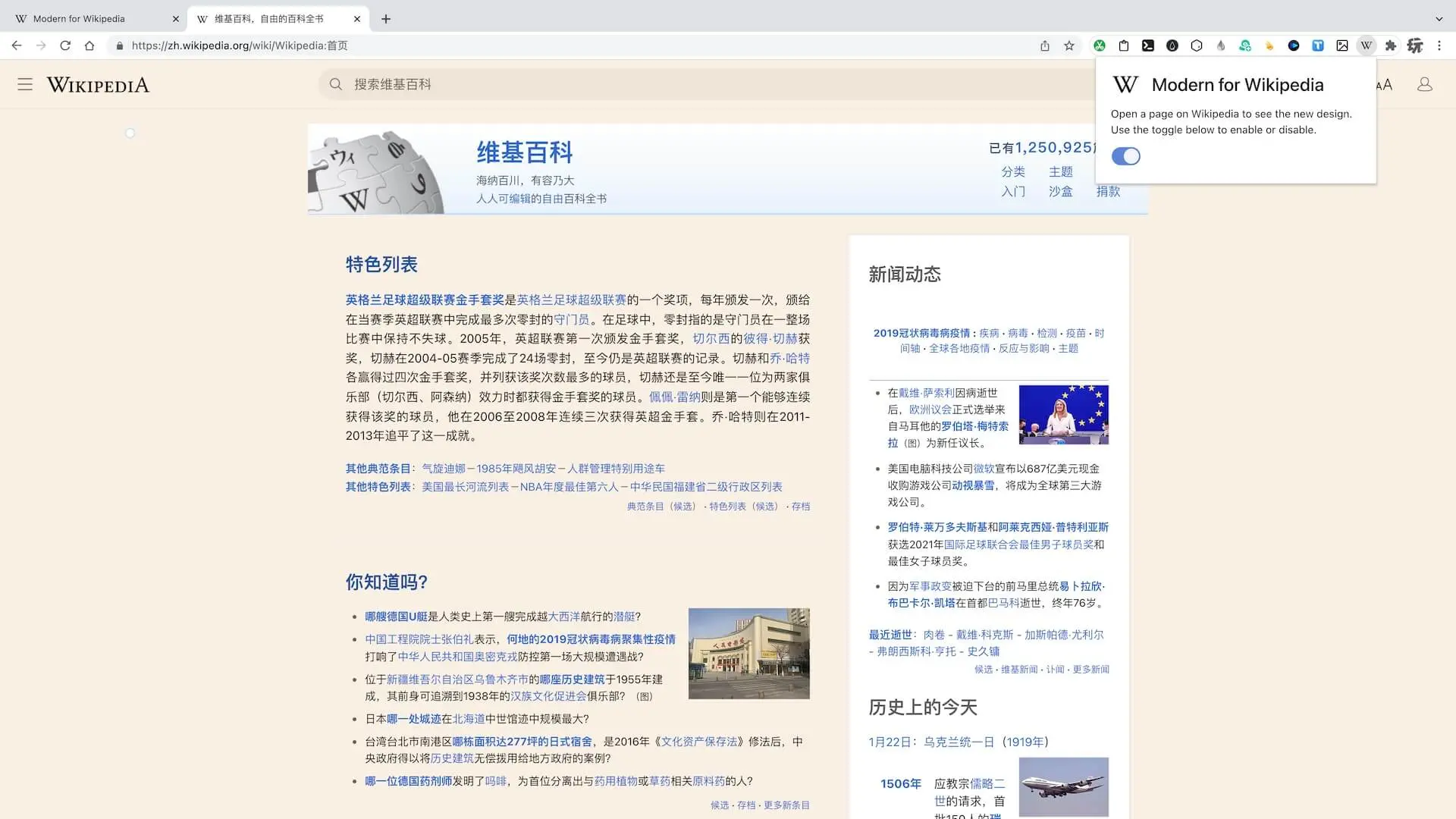This screenshot has width=1456, height=819.
Task: Click the European Parliament news photo
Action: click(x=1063, y=415)
